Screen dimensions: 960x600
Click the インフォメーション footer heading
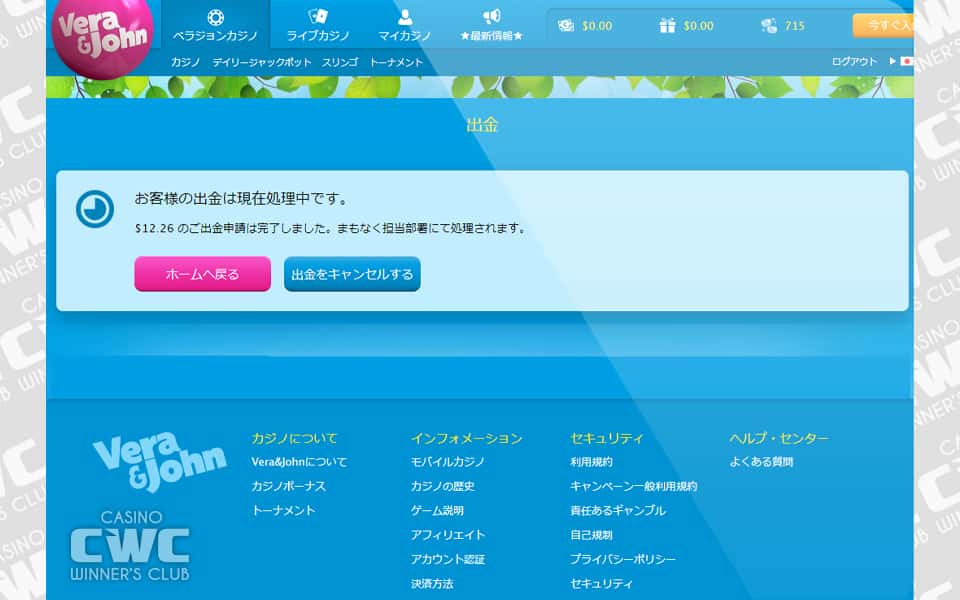(x=467, y=438)
